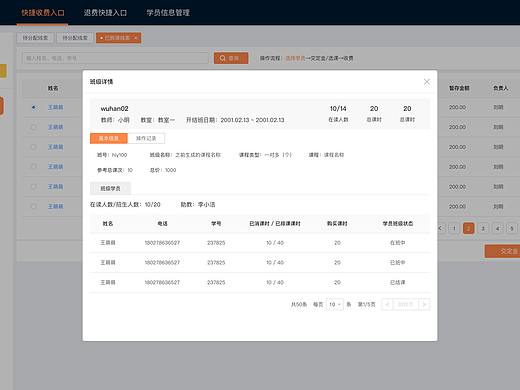Click the 暂存金额 column header in the background table

(x=459, y=88)
